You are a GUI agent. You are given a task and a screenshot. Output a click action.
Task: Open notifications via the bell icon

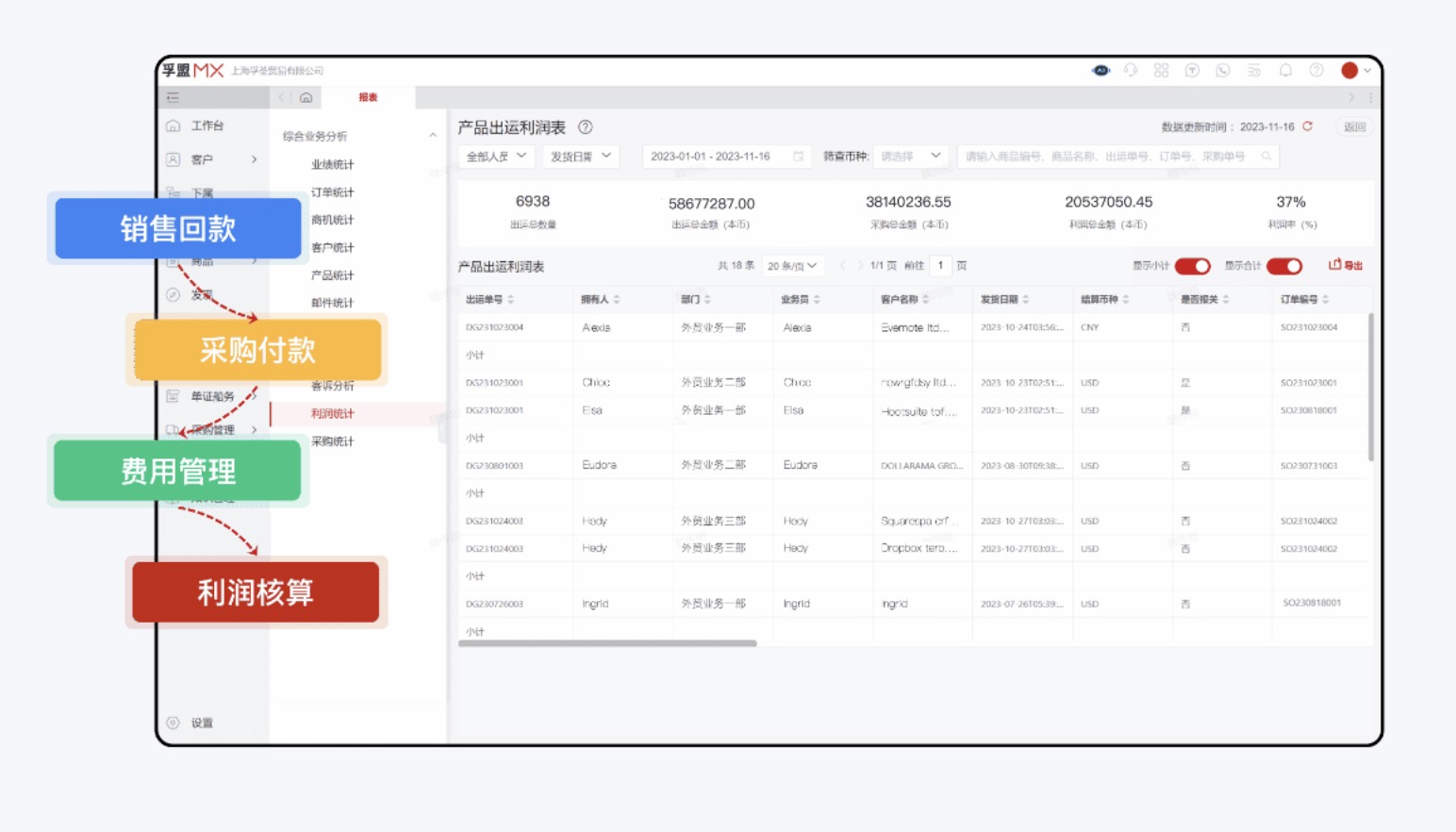[x=1285, y=70]
